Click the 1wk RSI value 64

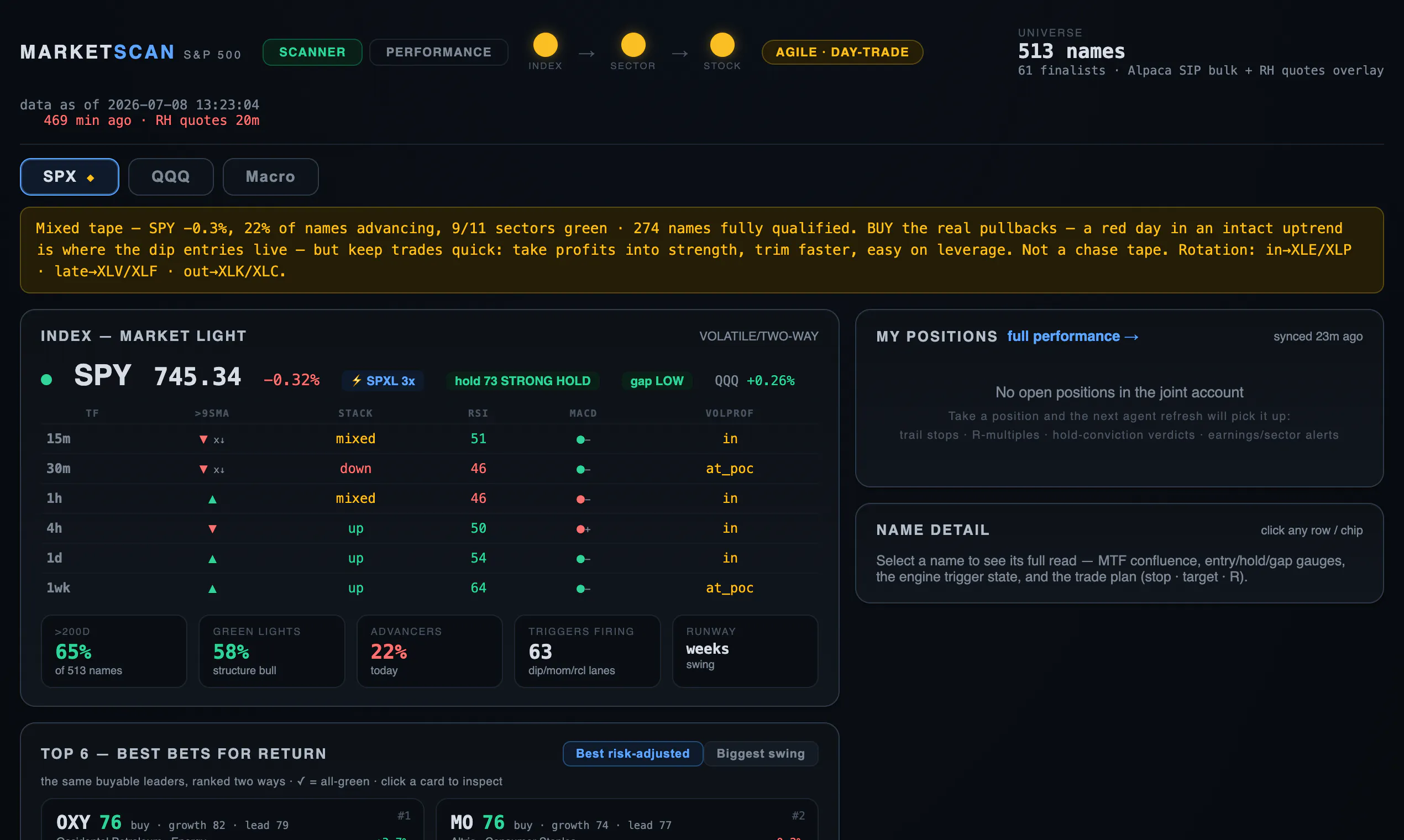(x=478, y=588)
